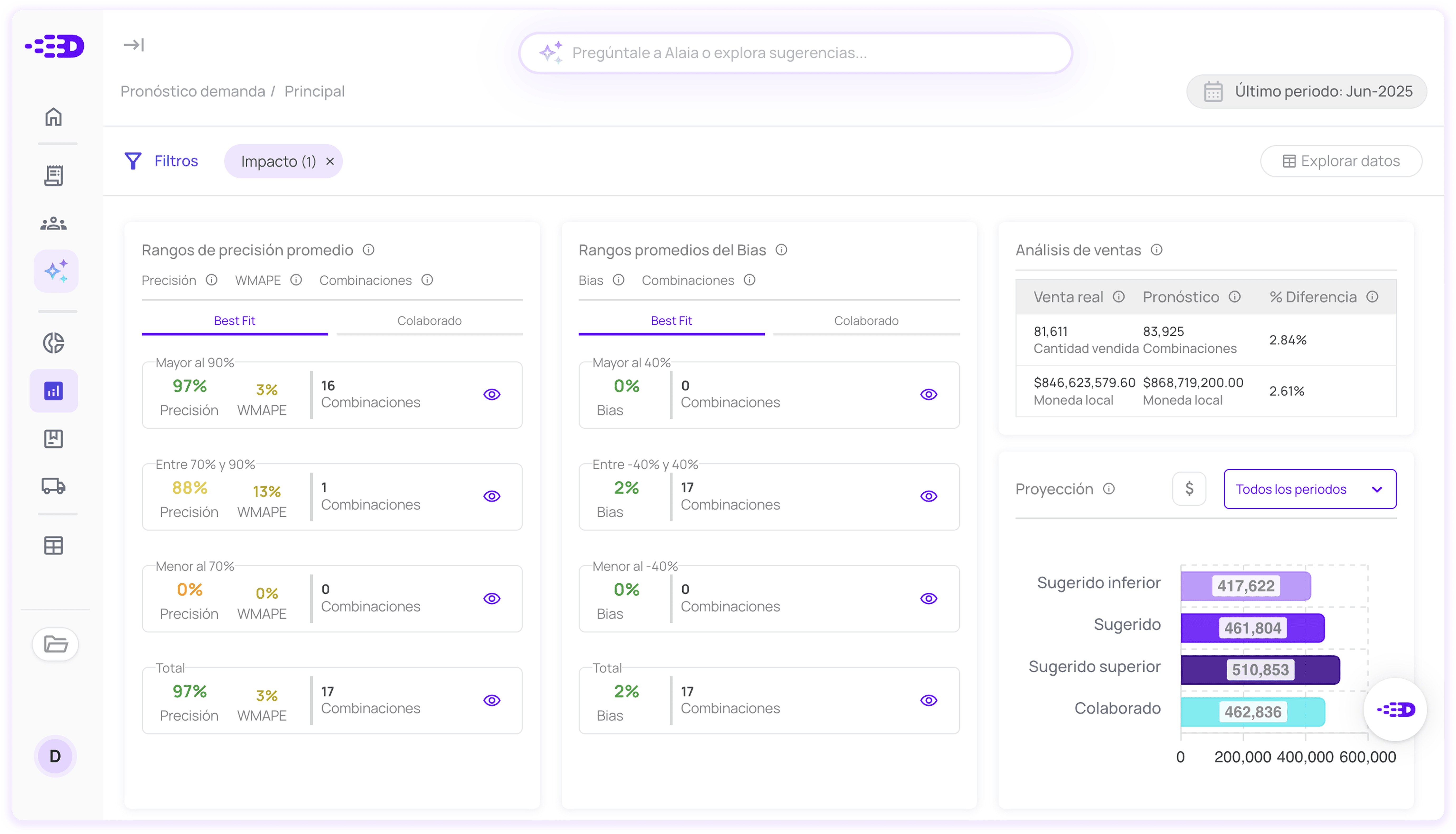This screenshot has width=1456, height=834.
Task: Open the folder button in sidebar
Action: click(x=56, y=644)
